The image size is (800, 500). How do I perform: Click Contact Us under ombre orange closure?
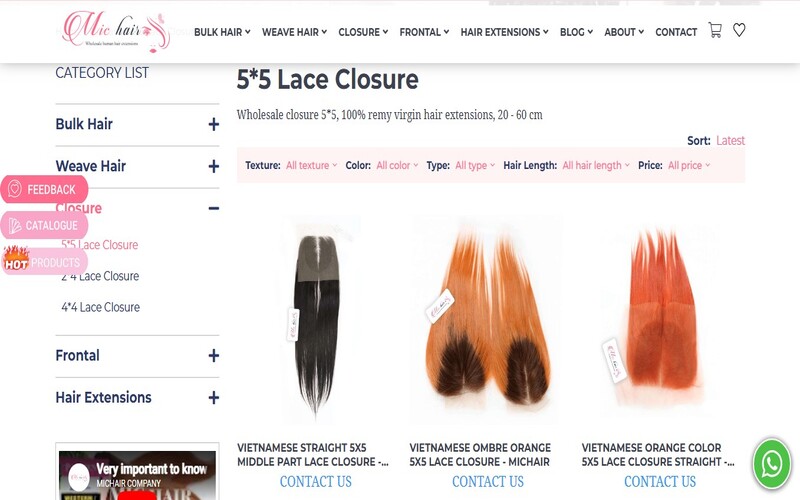[x=488, y=481]
